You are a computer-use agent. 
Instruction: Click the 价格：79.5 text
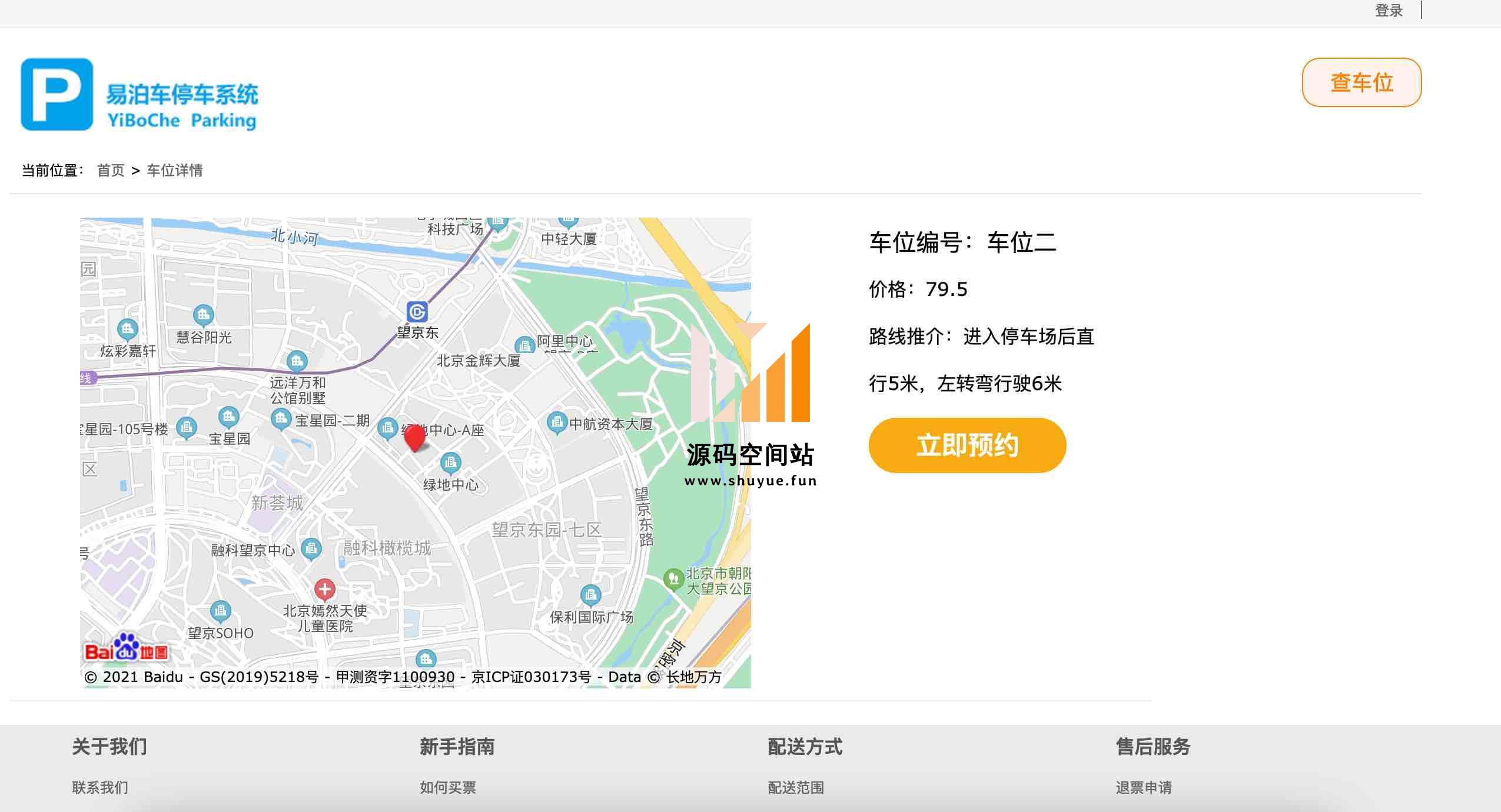coord(918,289)
